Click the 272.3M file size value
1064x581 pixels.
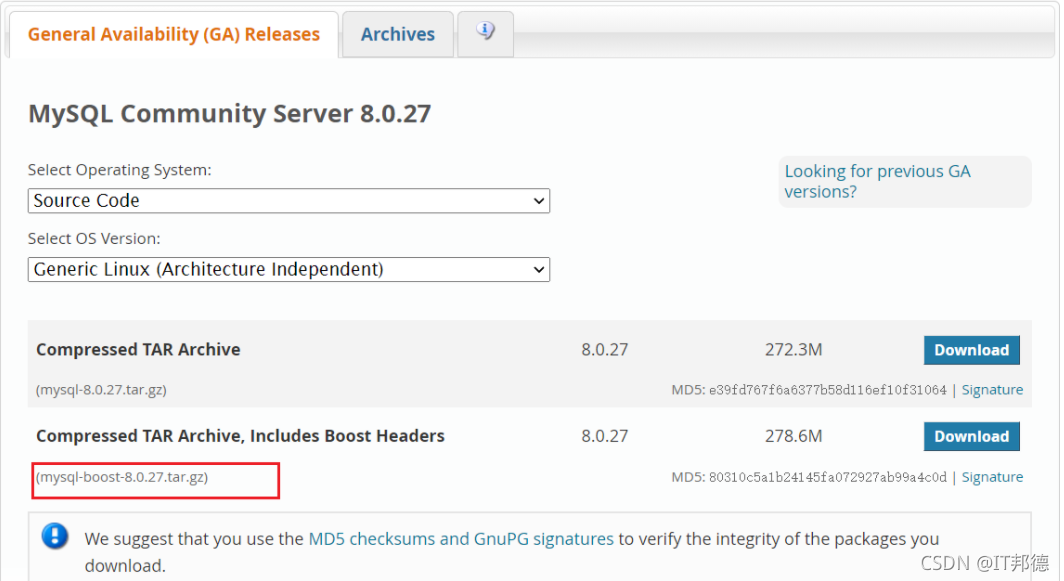(x=793, y=350)
